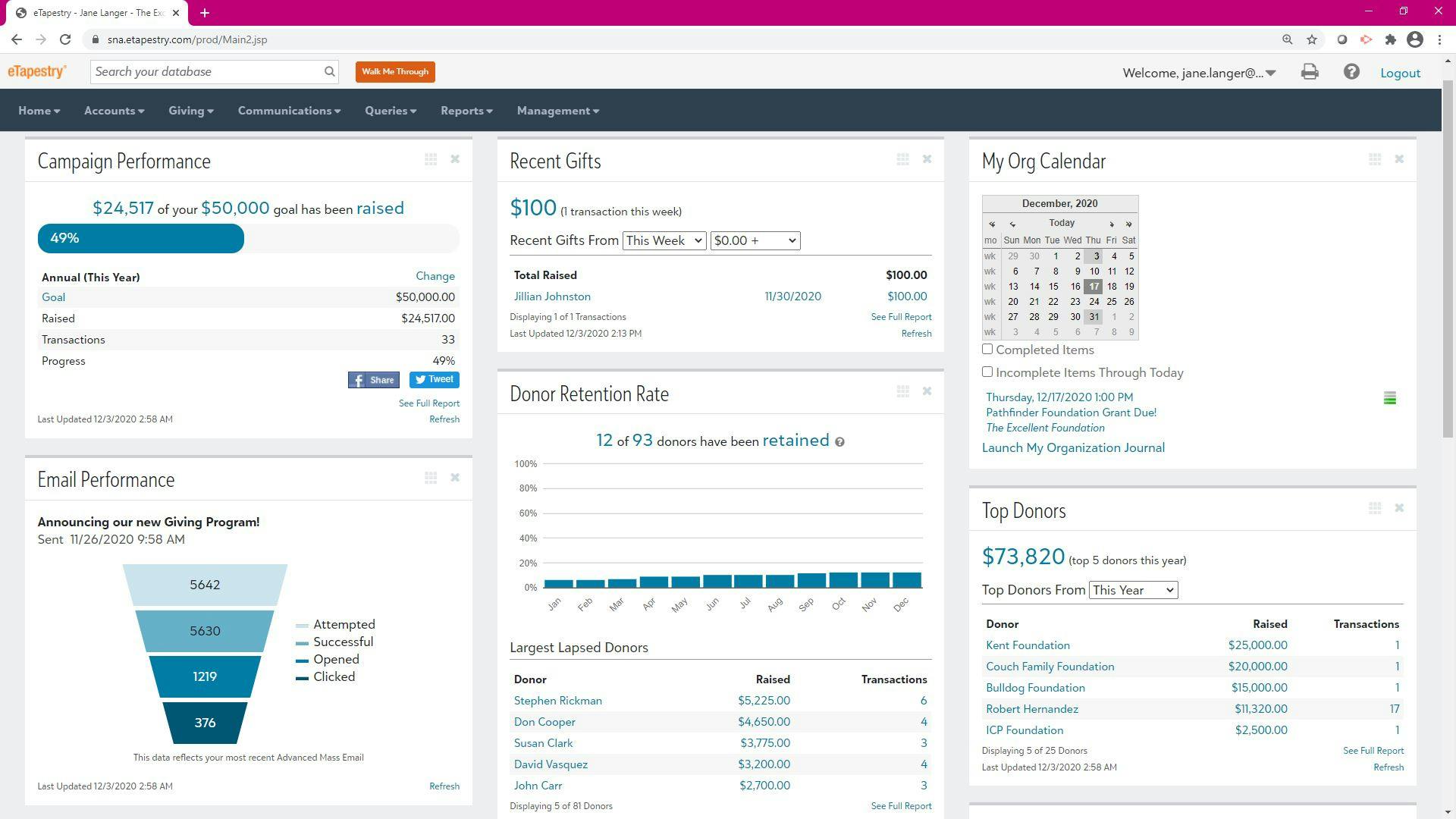Open the Giving menu

tap(190, 110)
